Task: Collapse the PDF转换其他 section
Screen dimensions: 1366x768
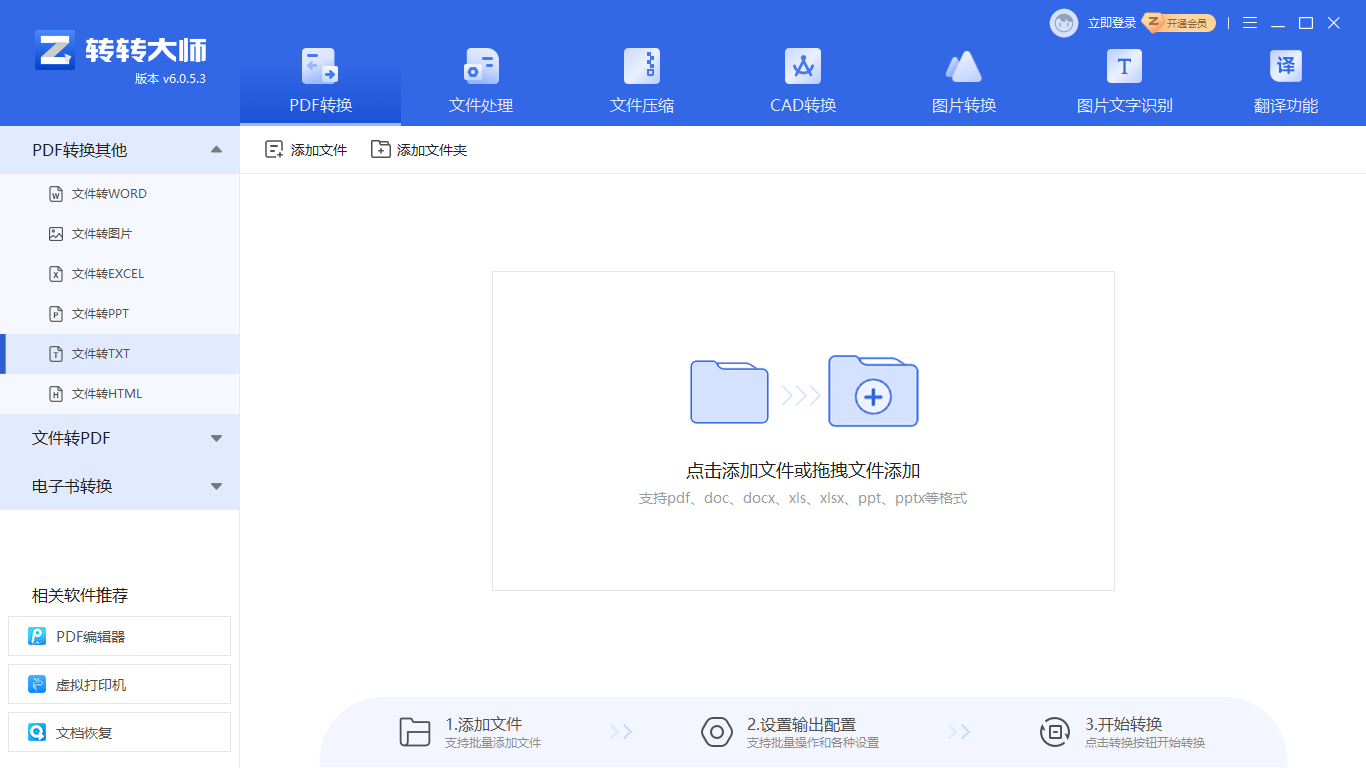Action: point(120,150)
